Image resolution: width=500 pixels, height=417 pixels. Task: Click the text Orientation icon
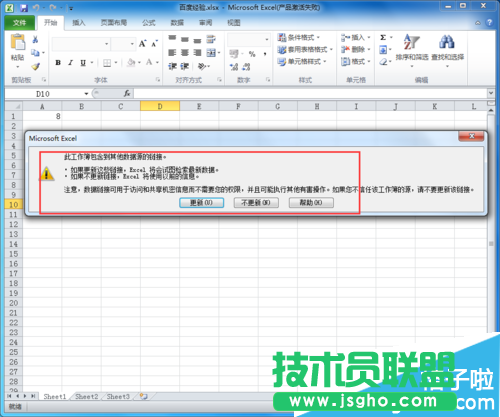point(202,66)
